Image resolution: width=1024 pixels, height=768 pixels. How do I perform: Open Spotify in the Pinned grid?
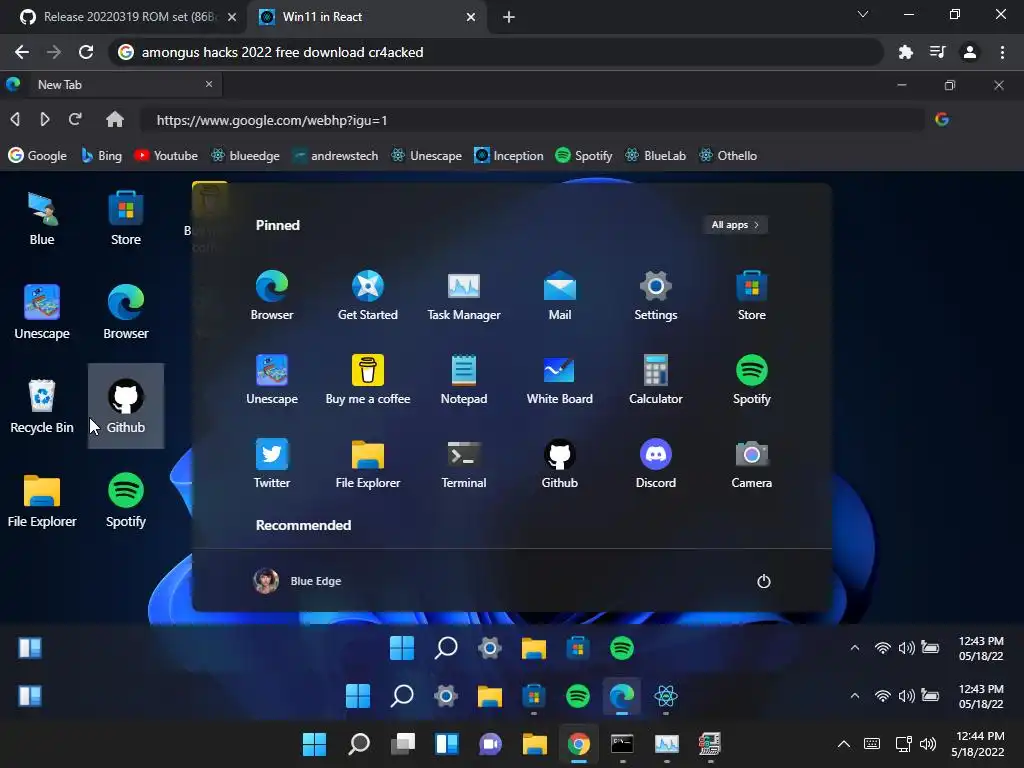click(x=752, y=379)
